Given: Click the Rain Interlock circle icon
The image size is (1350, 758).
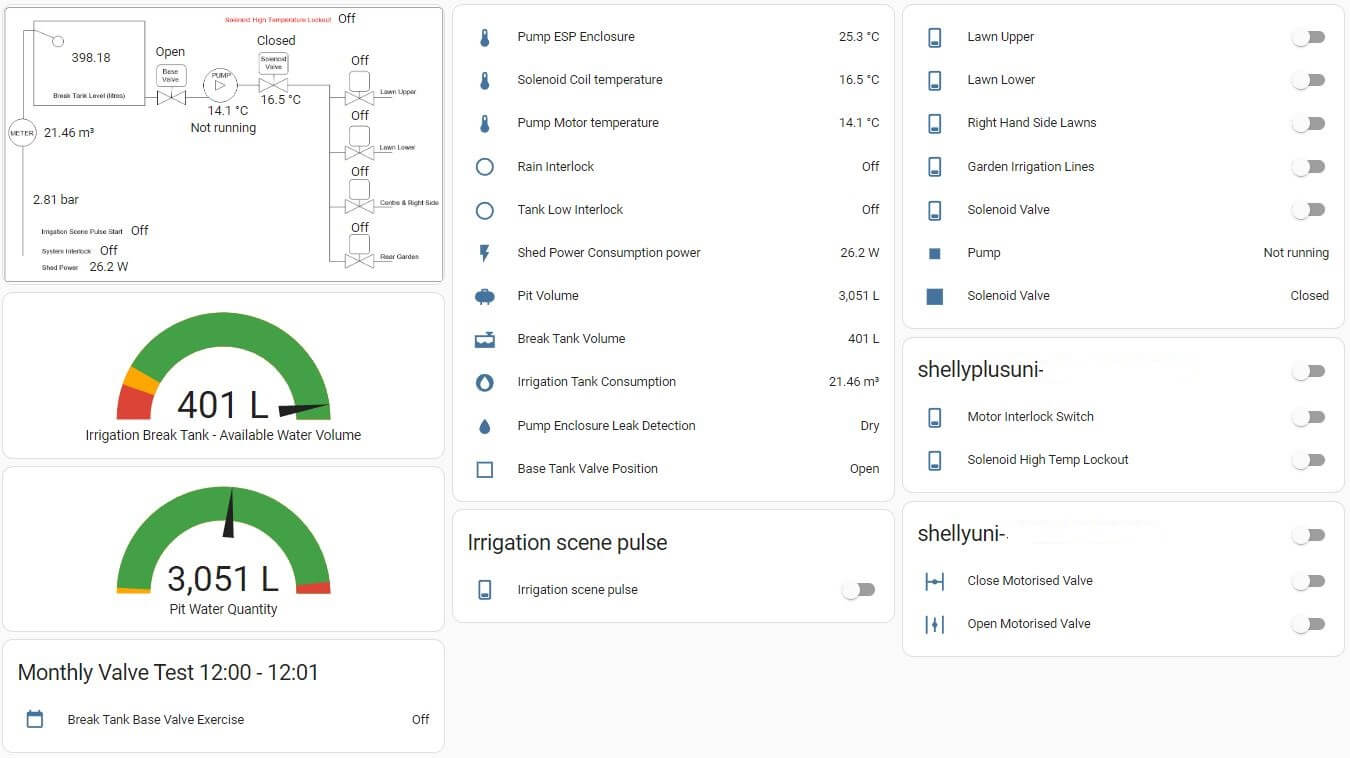Looking at the screenshot, I should pyautogui.click(x=485, y=167).
